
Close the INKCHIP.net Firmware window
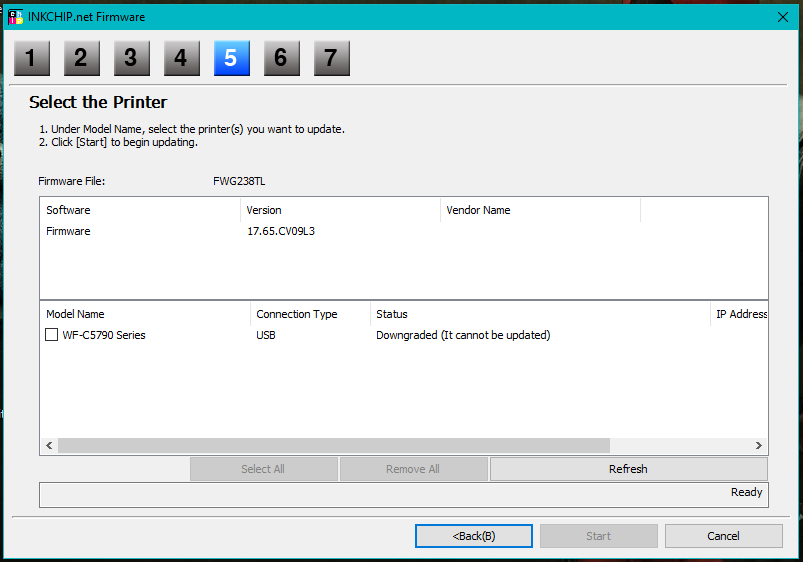coord(782,16)
